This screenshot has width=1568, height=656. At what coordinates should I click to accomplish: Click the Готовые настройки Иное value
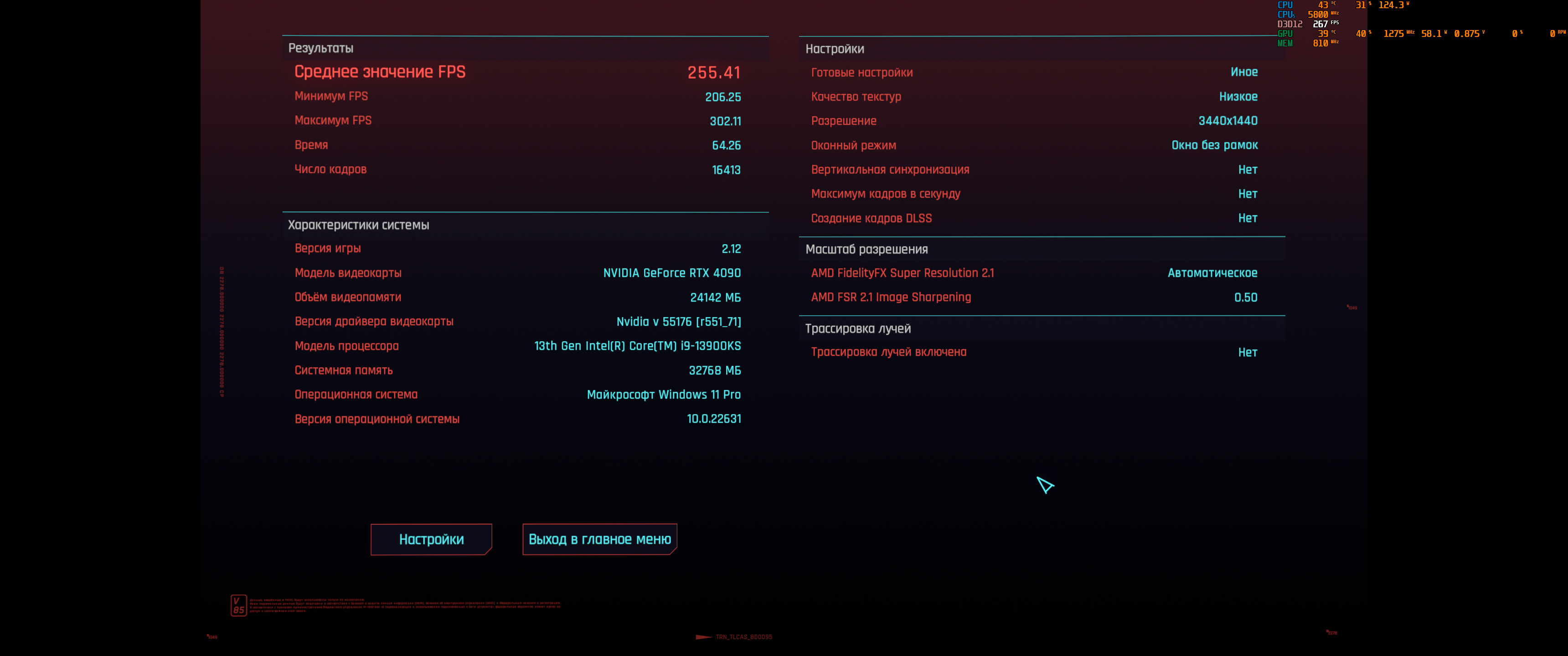pos(1243,72)
